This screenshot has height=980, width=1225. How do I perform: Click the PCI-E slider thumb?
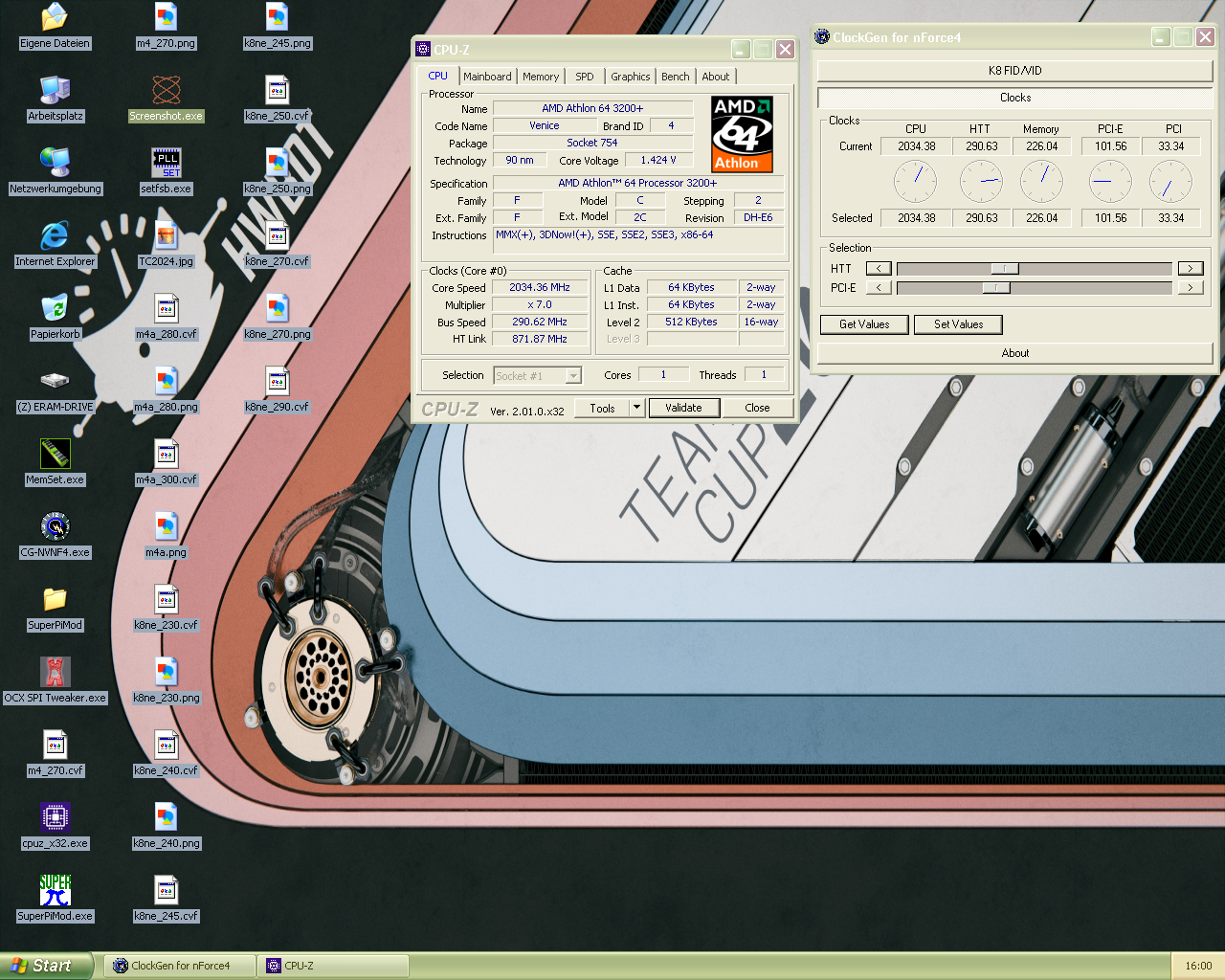(995, 288)
